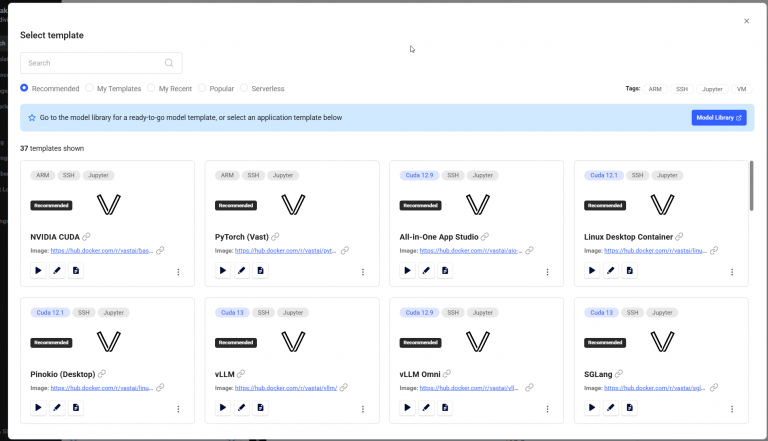Launch the All-in-One App Studio template play icon
This screenshot has height=441, width=768.
[408, 270]
